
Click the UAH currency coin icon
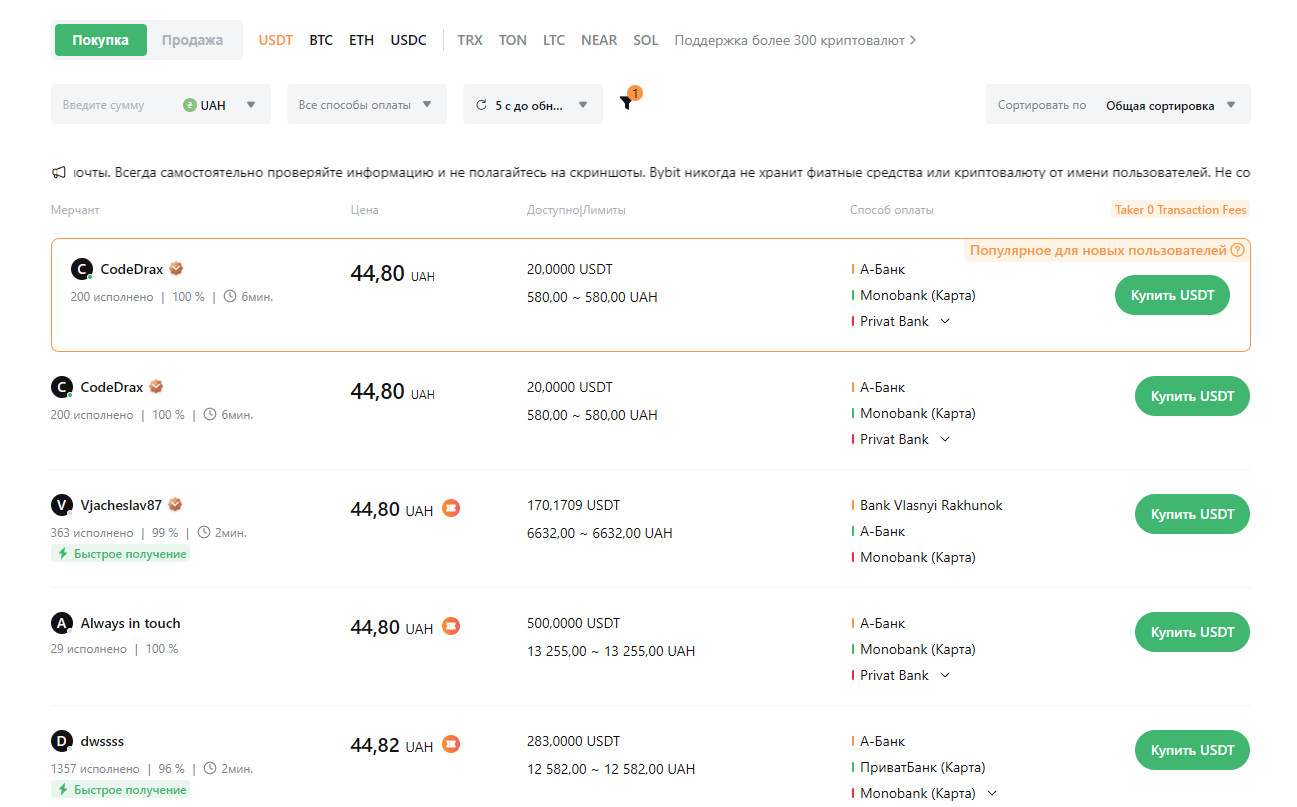pyautogui.click(x=190, y=104)
